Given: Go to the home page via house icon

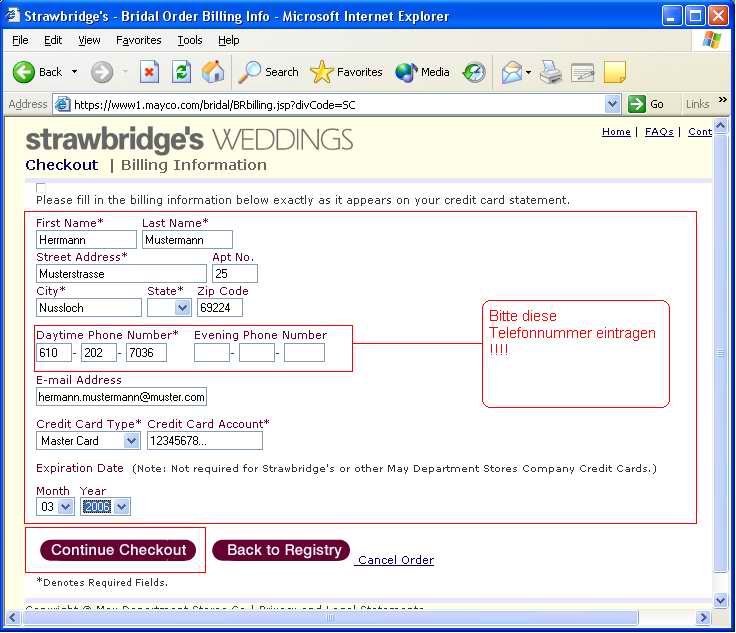Looking at the screenshot, I should tap(213, 72).
